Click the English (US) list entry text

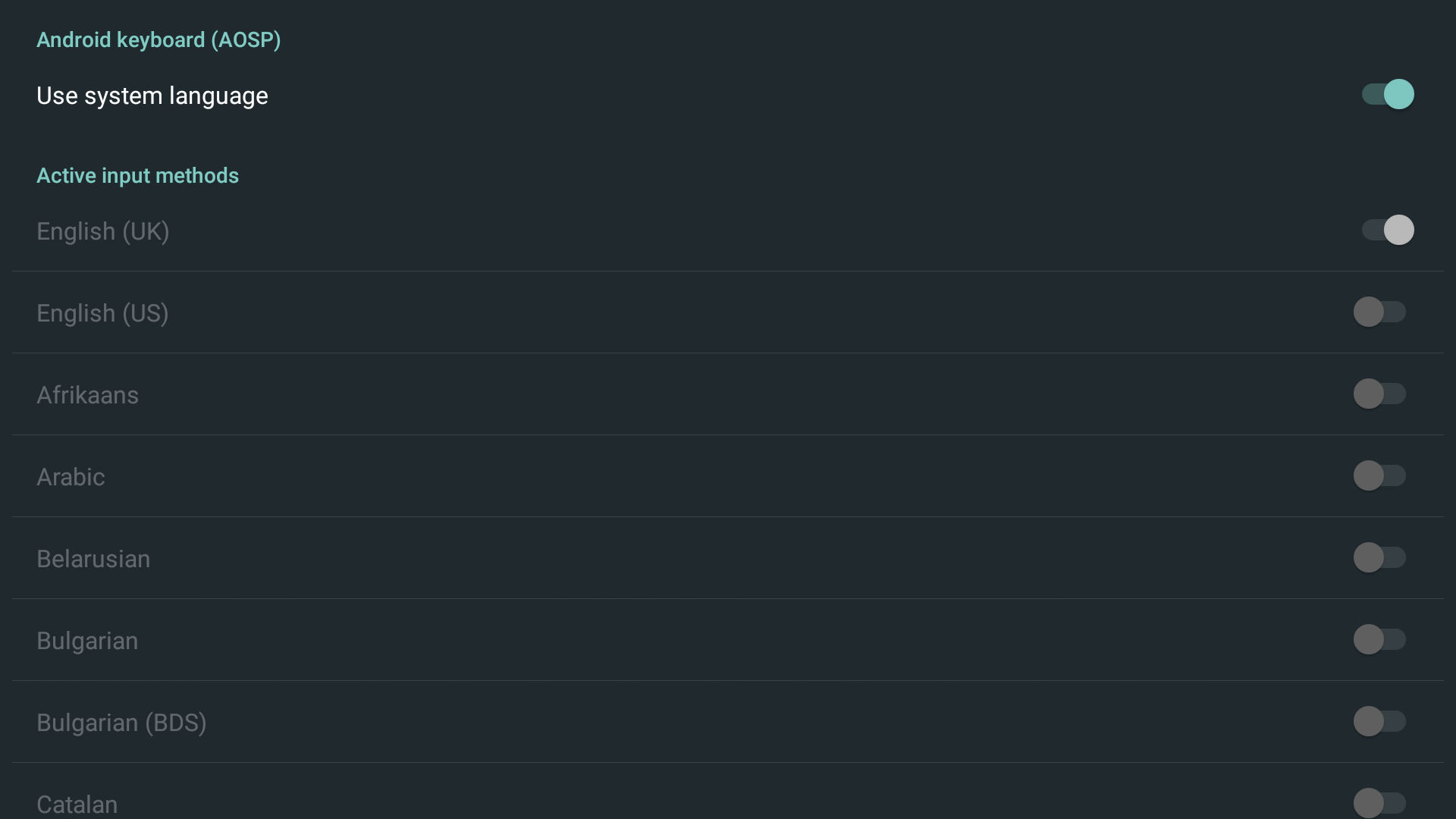(x=102, y=313)
